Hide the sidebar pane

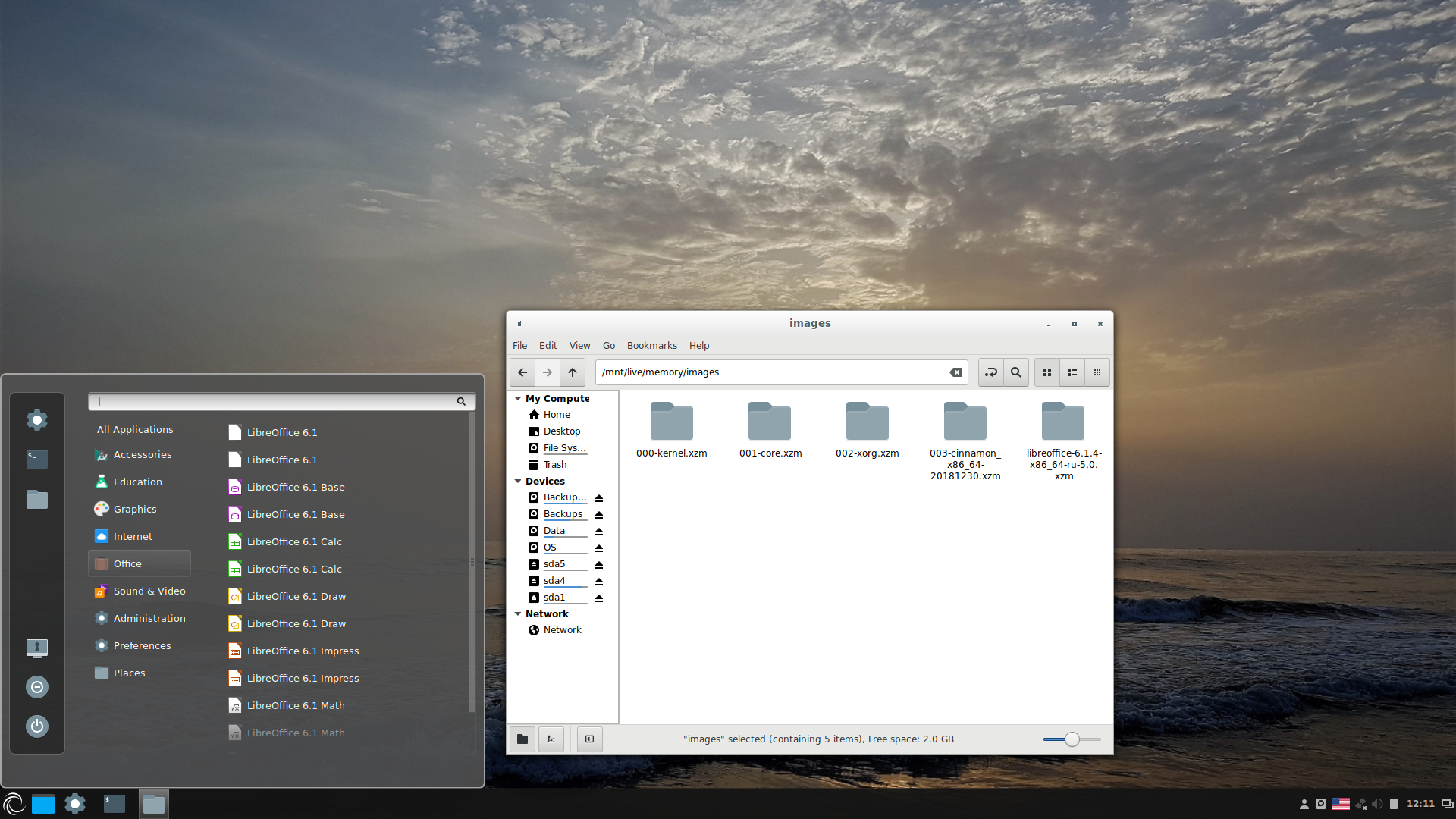coord(589,739)
